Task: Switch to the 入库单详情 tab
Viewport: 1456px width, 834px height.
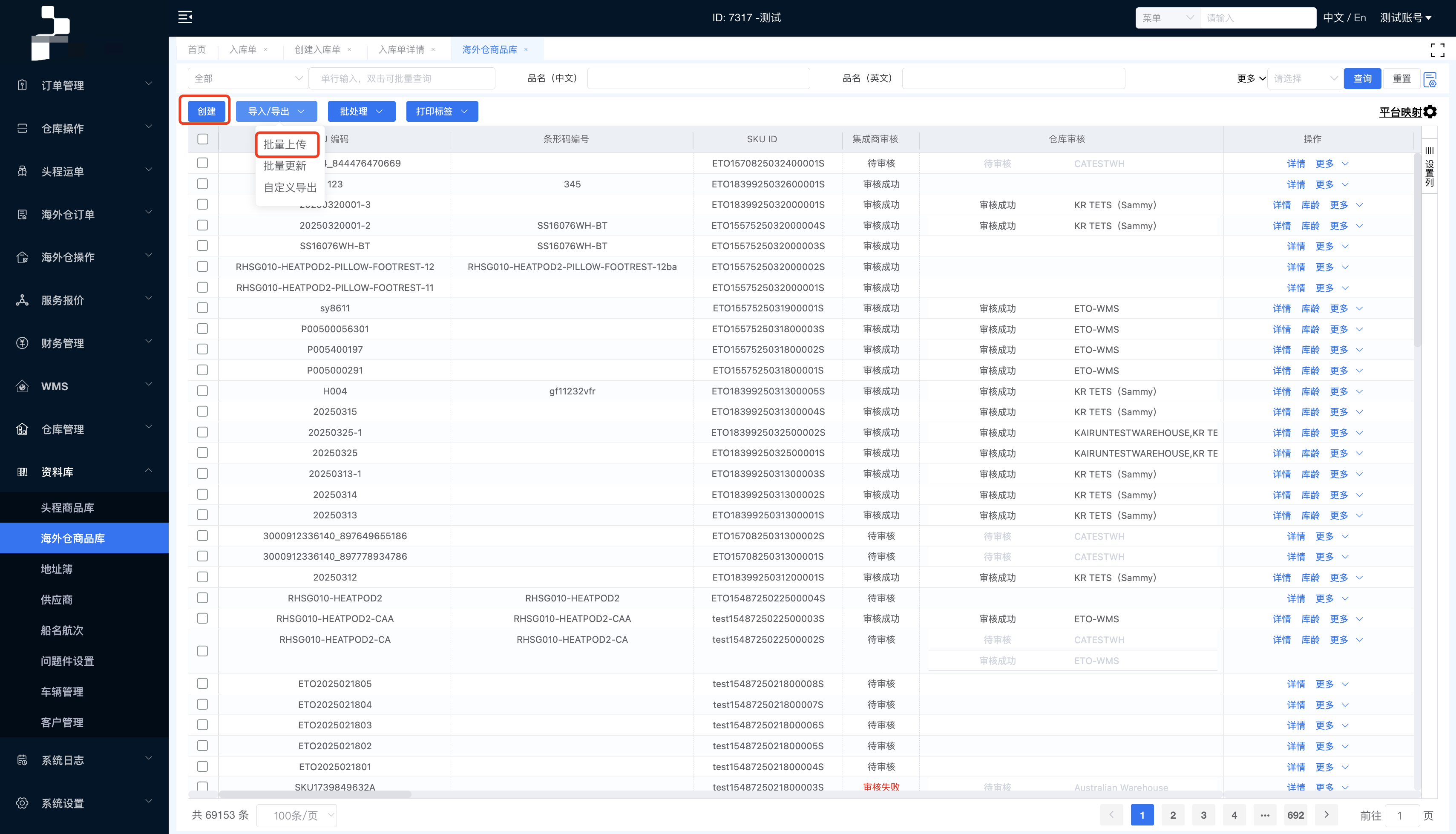Action: pyautogui.click(x=401, y=50)
